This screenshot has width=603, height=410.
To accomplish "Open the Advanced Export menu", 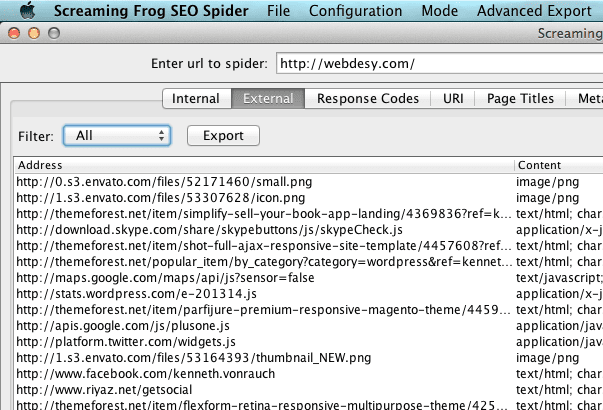I will [x=533, y=11].
